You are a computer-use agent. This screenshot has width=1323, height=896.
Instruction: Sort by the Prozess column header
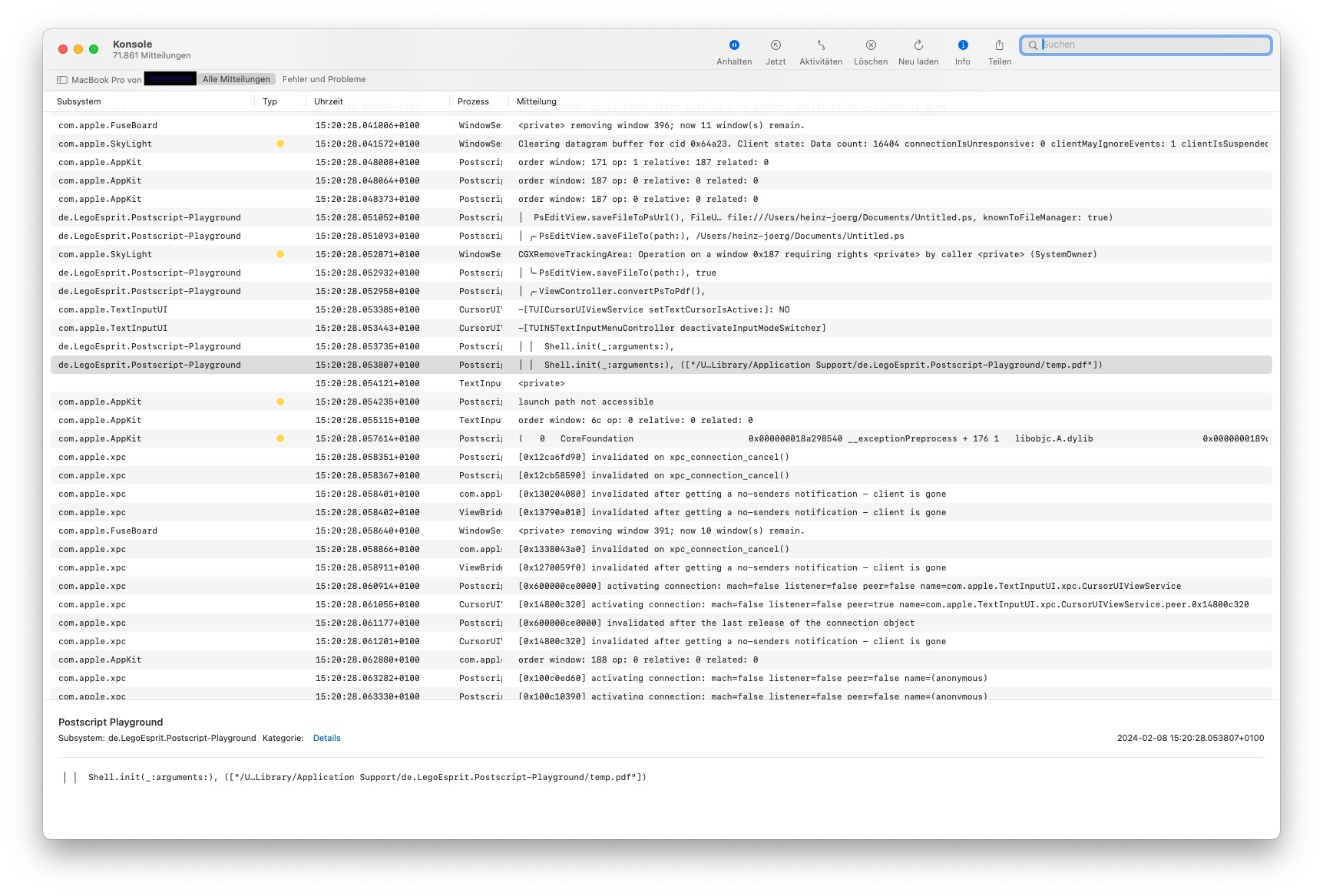tap(473, 101)
